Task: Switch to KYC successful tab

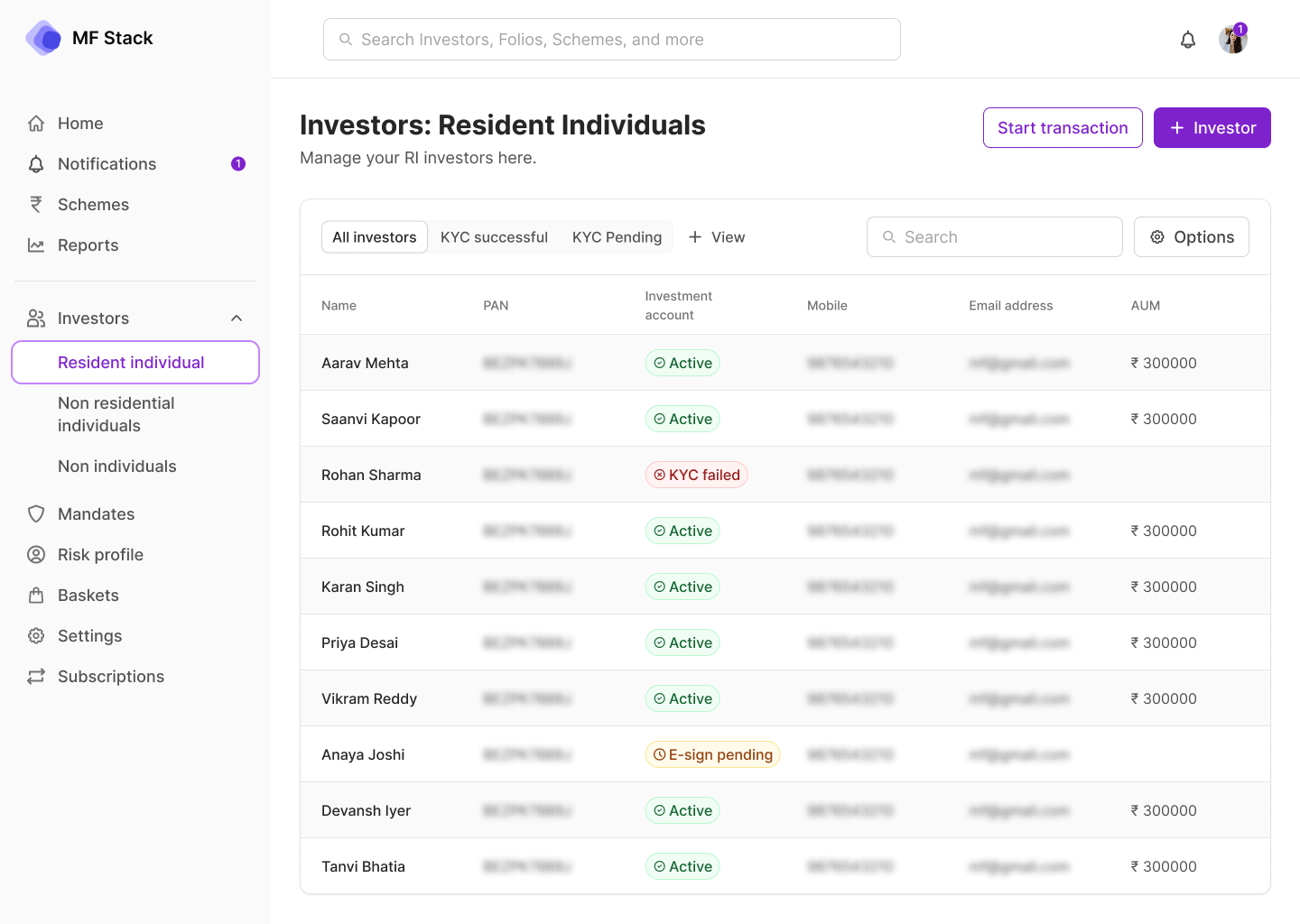Action: click(494, 237)
